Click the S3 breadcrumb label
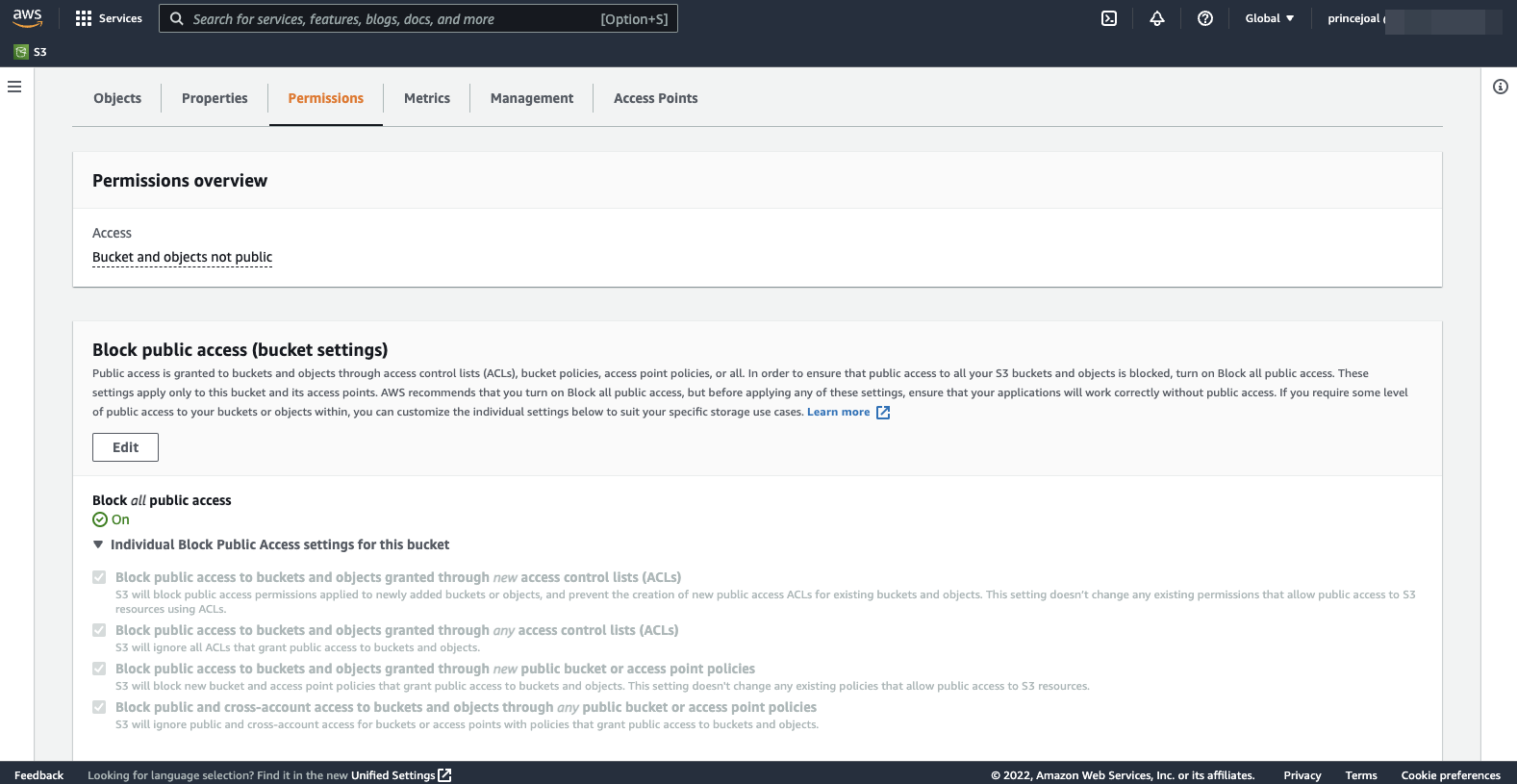 (x=40, y=52)
